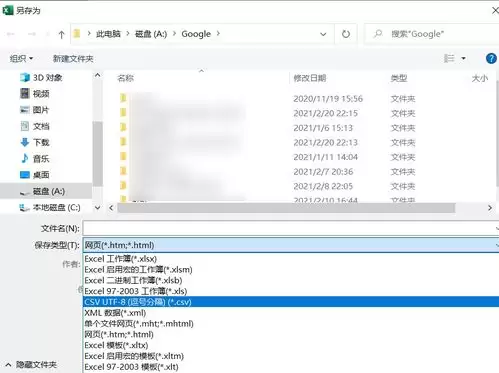Select 音乐 in the sidebar
This screenshot has width=499, height=373.
(35, 159)
